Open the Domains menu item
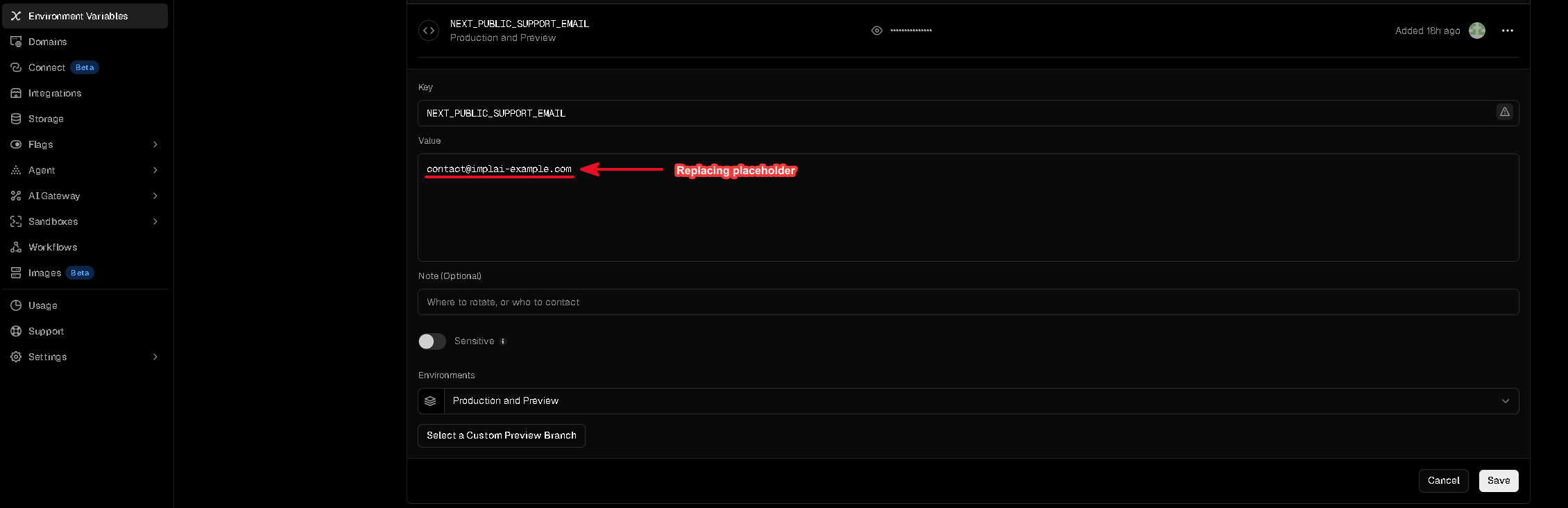The width and height of the screenshot is (1568, 508). click(x=85, y=42)
